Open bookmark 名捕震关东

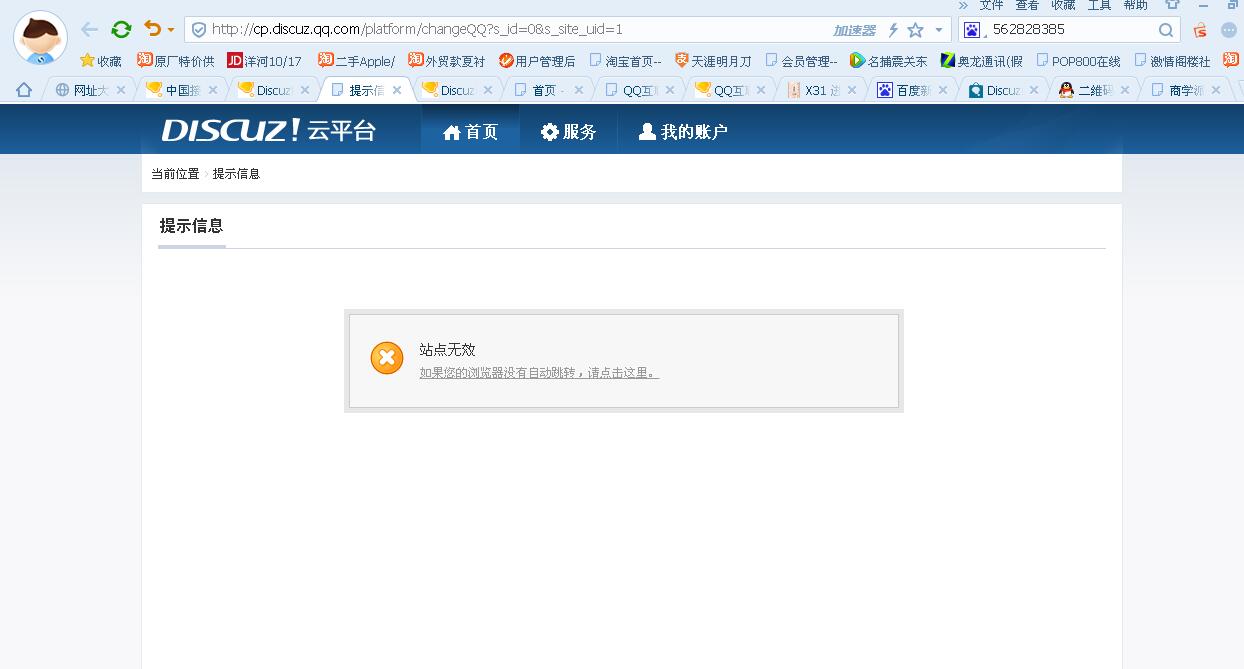[888, 61]
